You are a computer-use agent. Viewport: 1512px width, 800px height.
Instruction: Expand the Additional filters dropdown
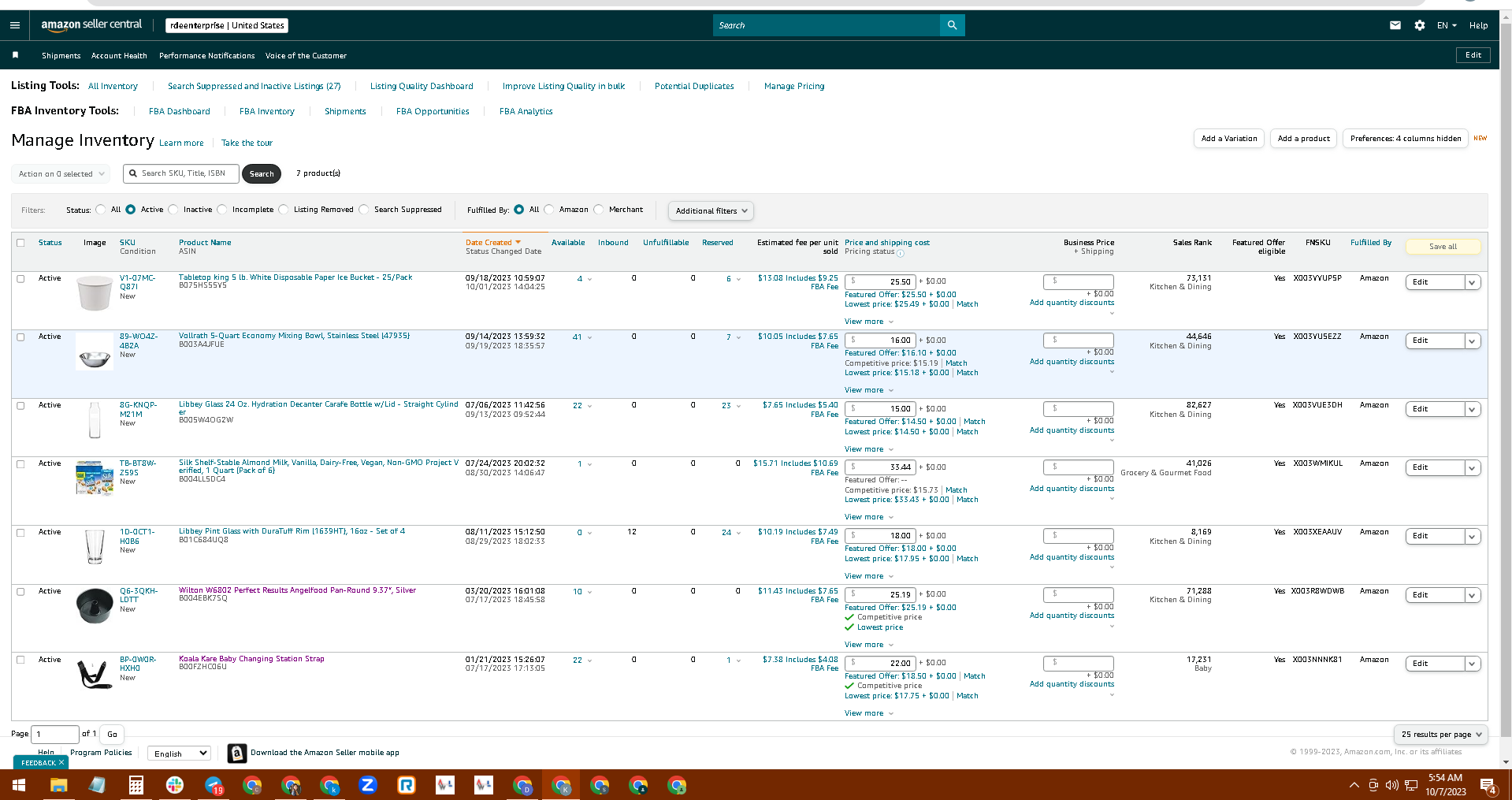[x=711, y=210]
